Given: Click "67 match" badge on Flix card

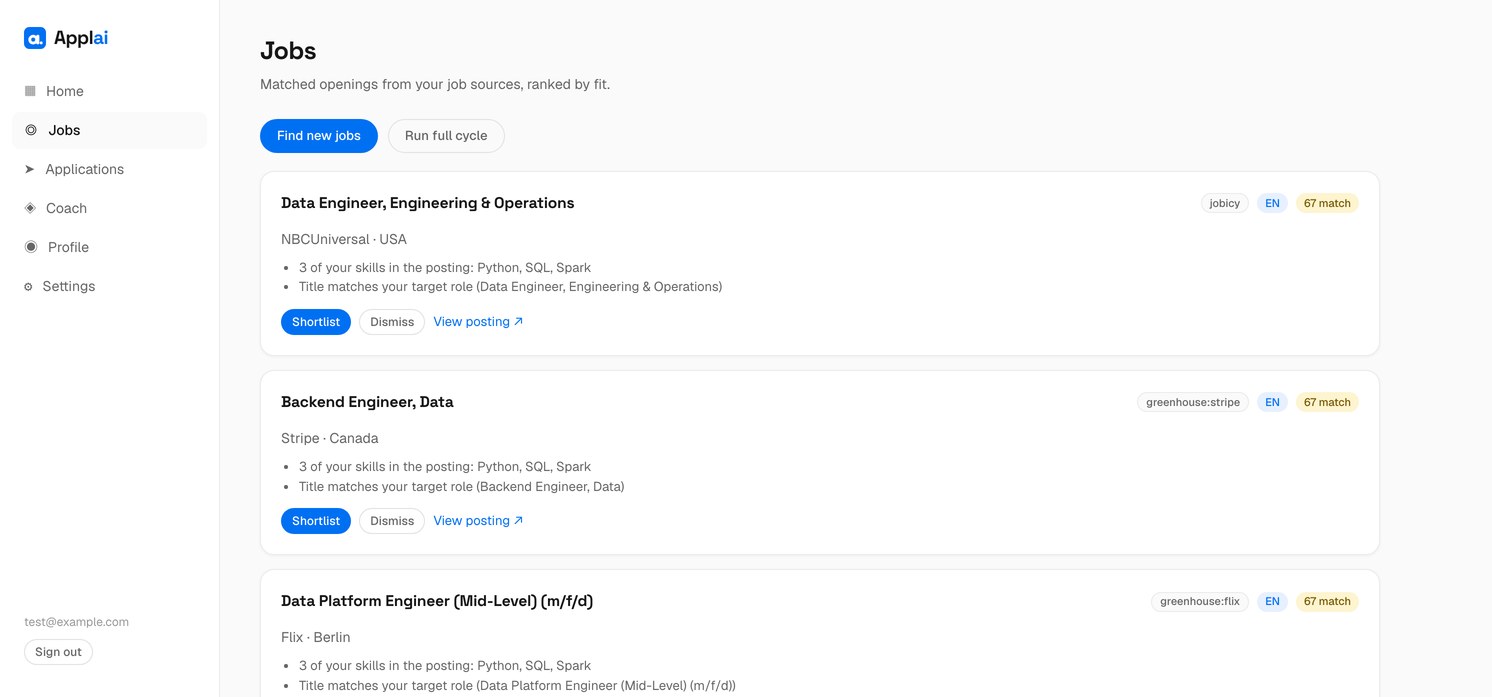Looking at the screenshot, I should (1327, 601).
